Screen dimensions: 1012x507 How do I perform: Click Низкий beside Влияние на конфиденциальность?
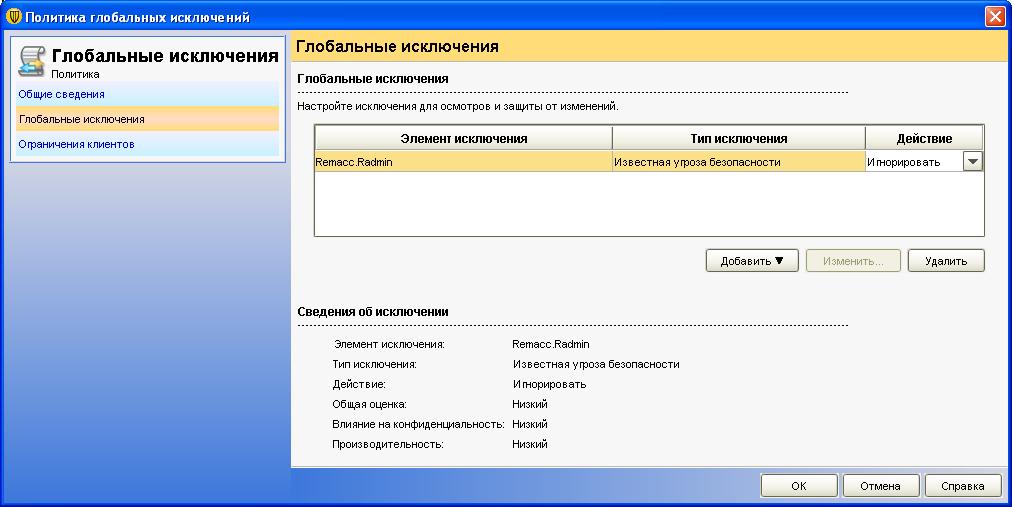tap(530, 424)
